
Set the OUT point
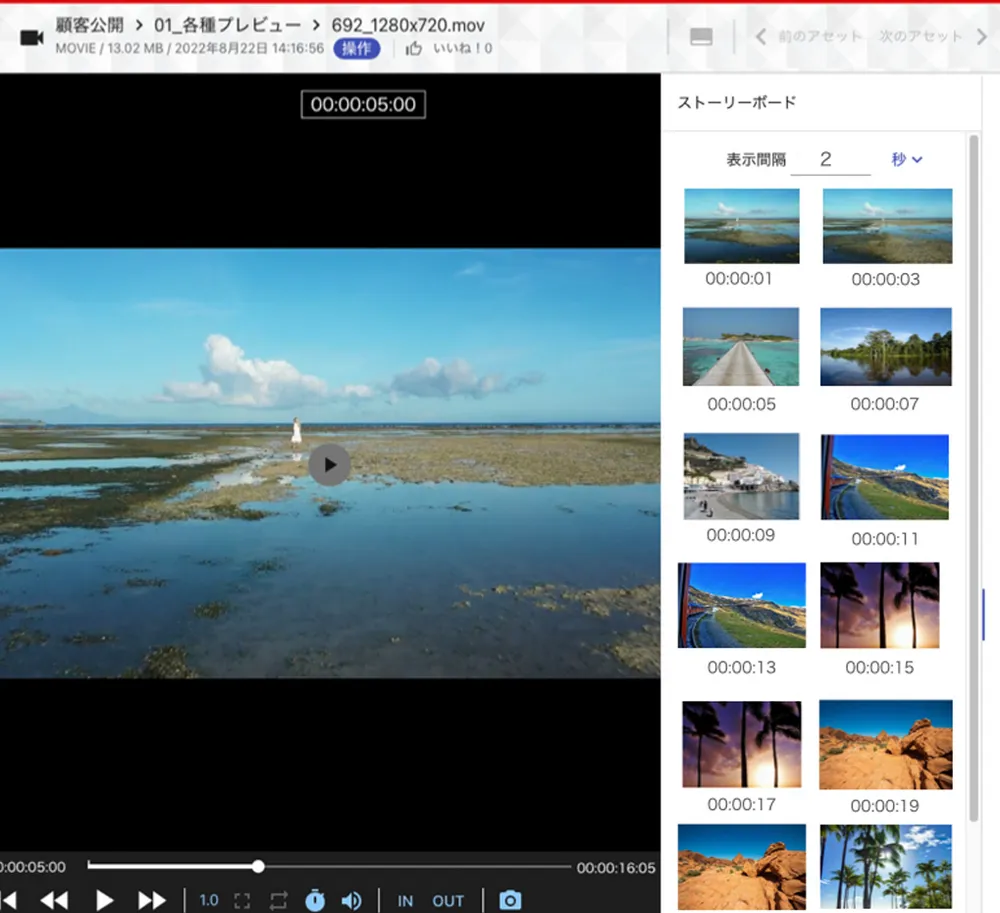click(448, 901)
